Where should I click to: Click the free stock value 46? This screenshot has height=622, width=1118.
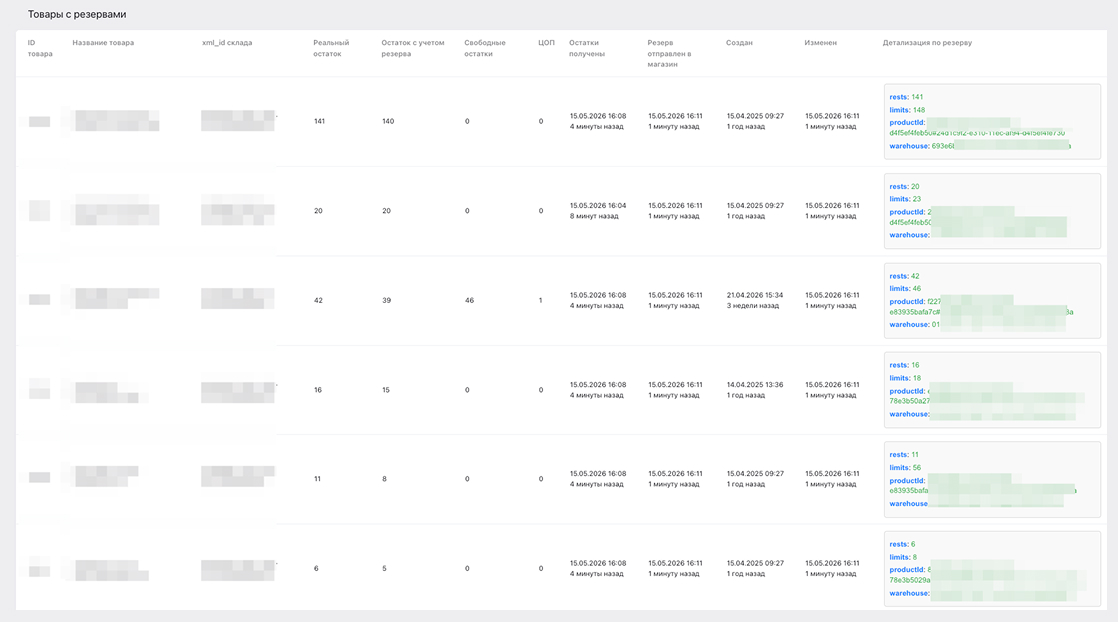pos(469,300)
